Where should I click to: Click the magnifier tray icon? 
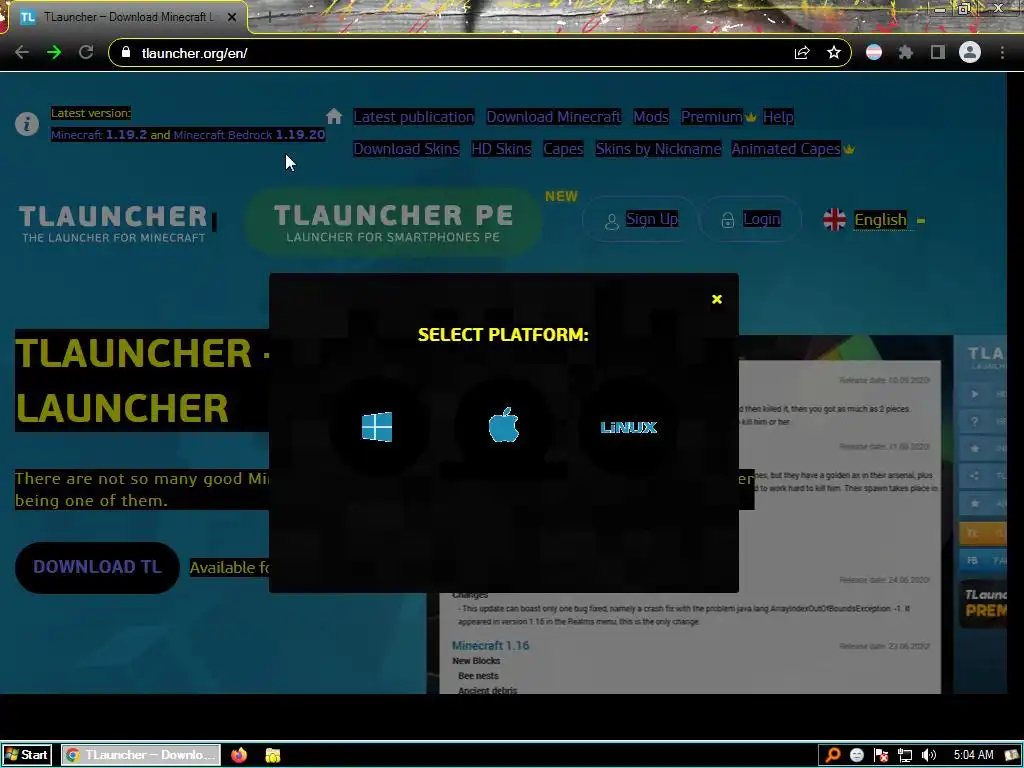point(833,755)
